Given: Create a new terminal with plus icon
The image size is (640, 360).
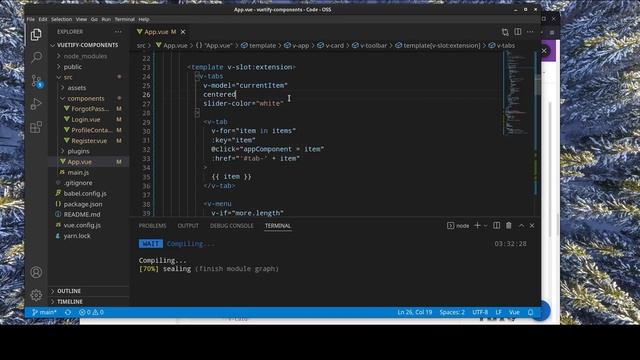Looking at the screenshot, I should point(477,225).
